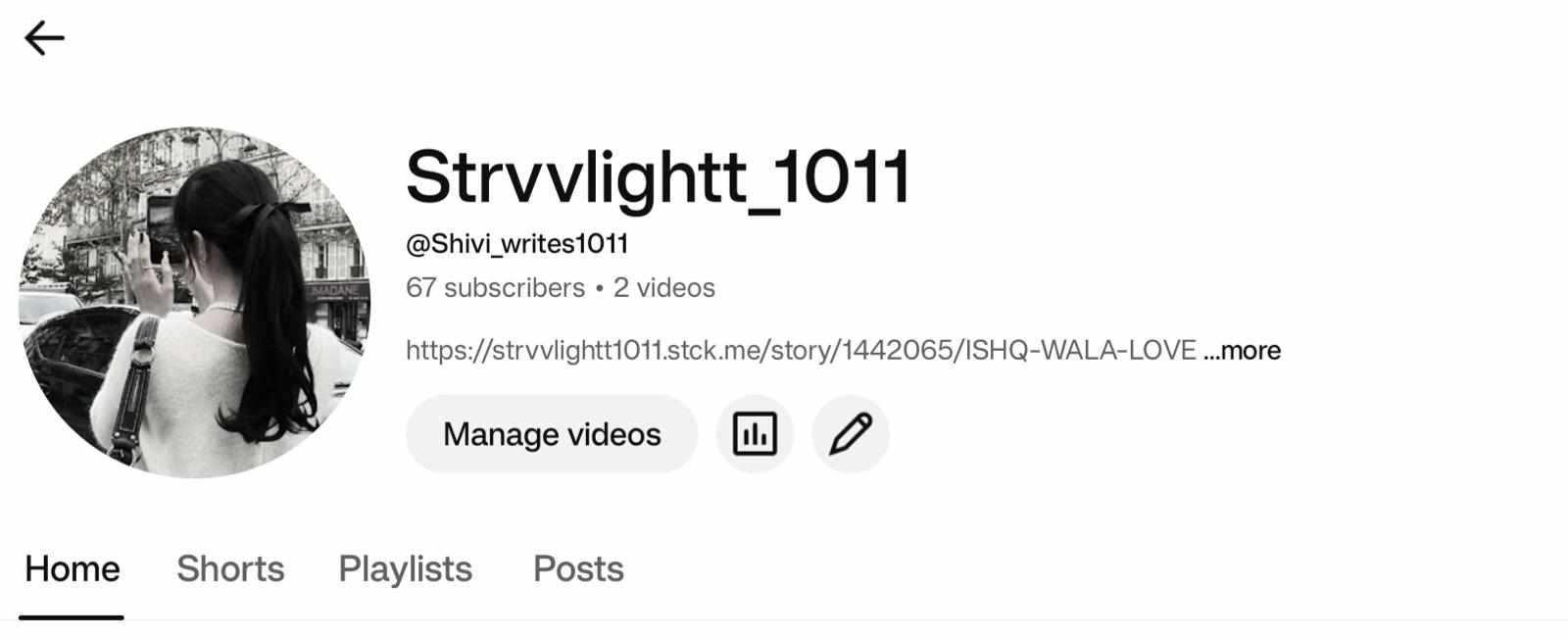Click the Manage videos button
Screen dimensions: 1568x639
(x=552, y=434)
